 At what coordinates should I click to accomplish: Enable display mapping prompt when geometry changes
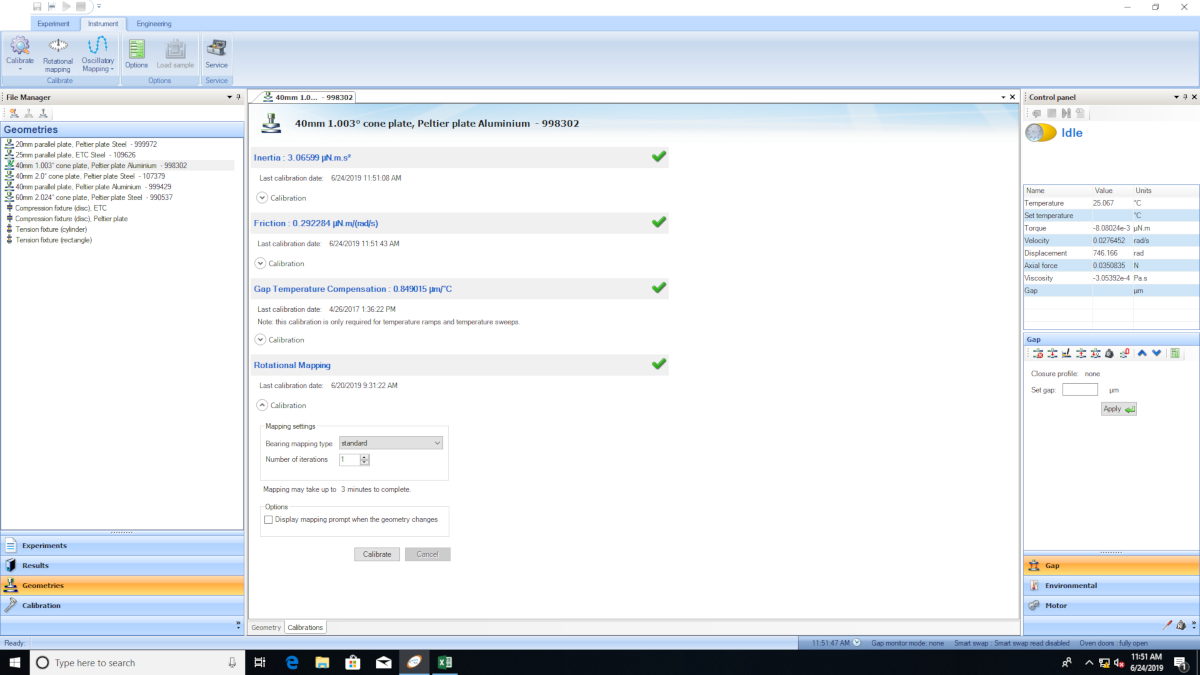268,520
